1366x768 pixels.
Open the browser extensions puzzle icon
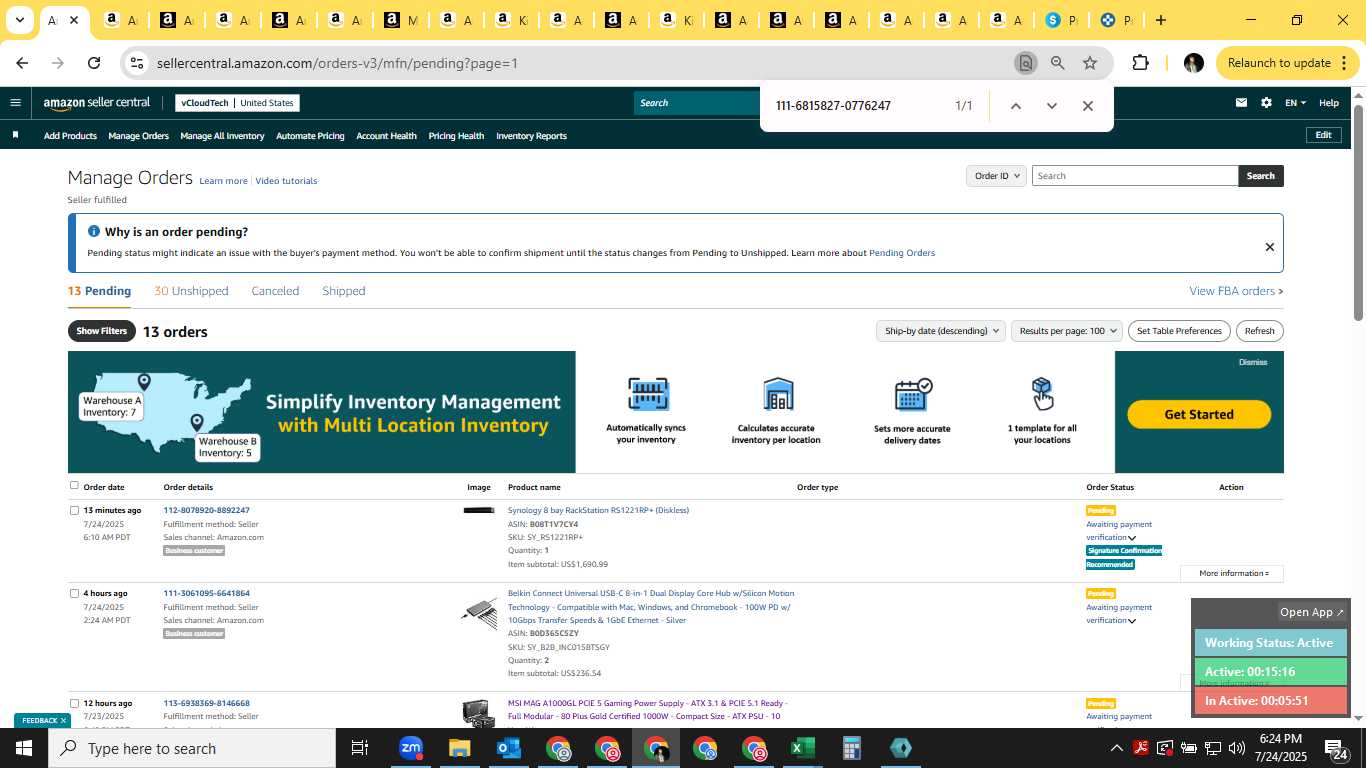click(x=1140, y=63)
